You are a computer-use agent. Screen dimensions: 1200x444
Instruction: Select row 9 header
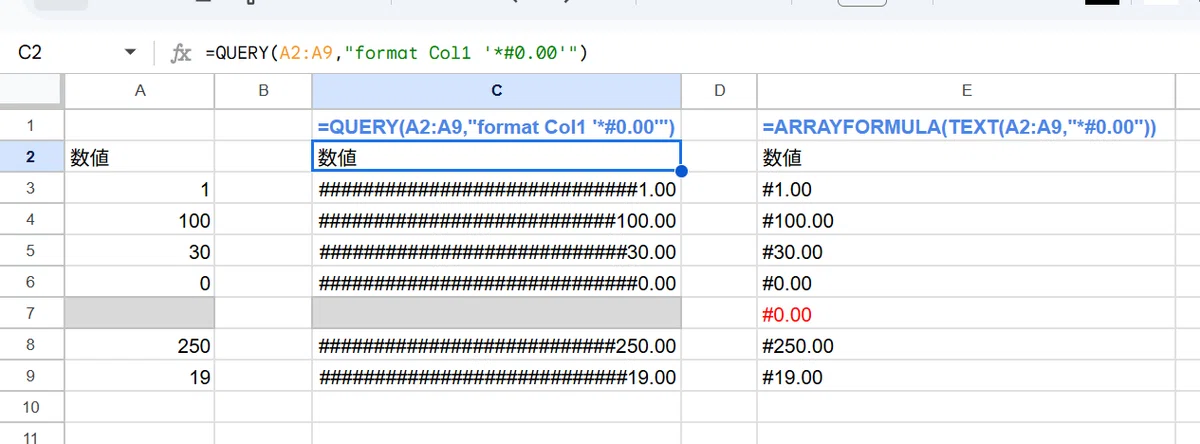click(31, 377)
